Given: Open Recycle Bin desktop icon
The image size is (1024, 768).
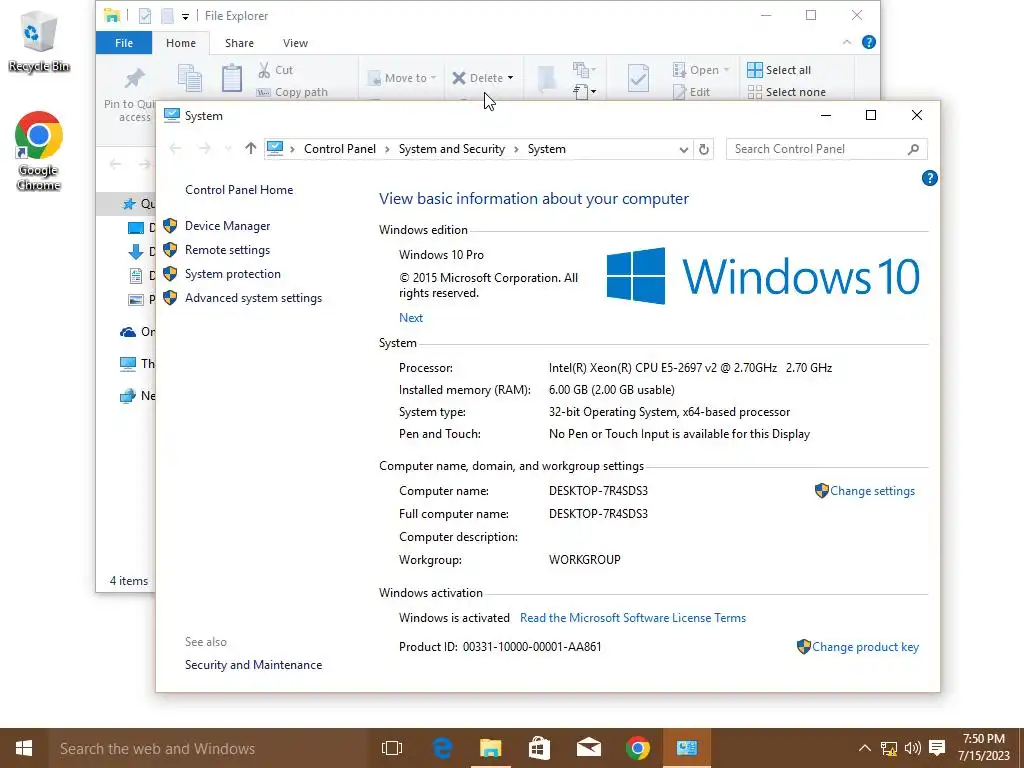Looking at the screenshot, I should pos(39,41).
